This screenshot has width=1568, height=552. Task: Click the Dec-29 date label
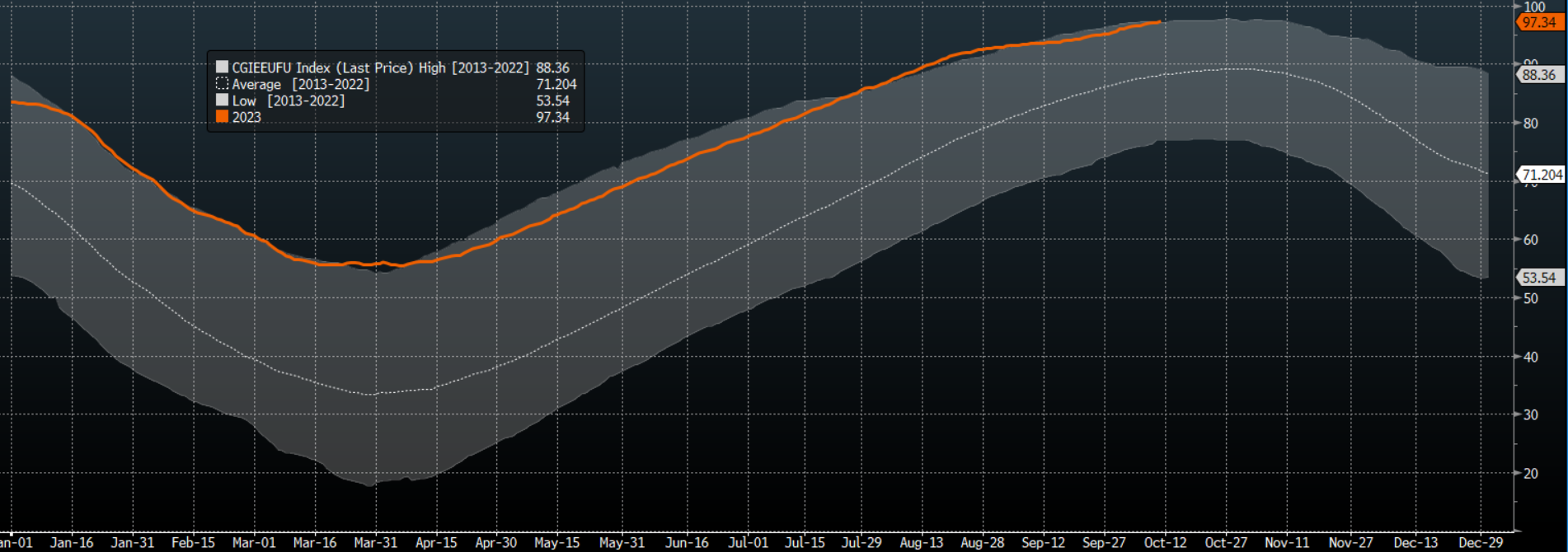point(1481,542)
